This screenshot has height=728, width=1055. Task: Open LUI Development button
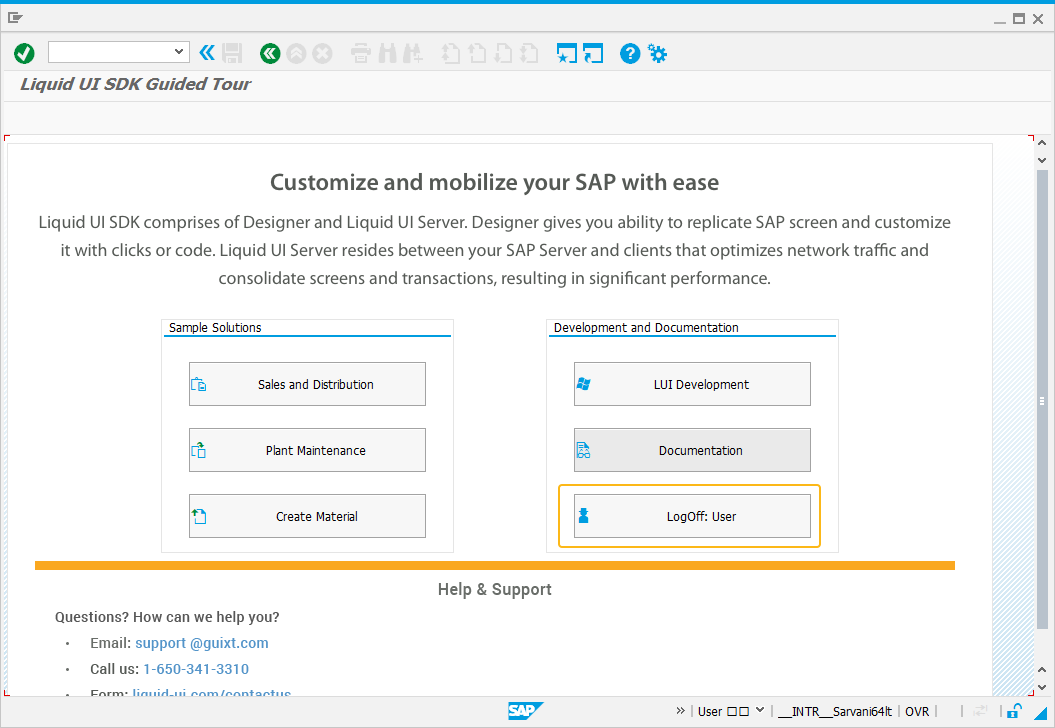[692, 384]
